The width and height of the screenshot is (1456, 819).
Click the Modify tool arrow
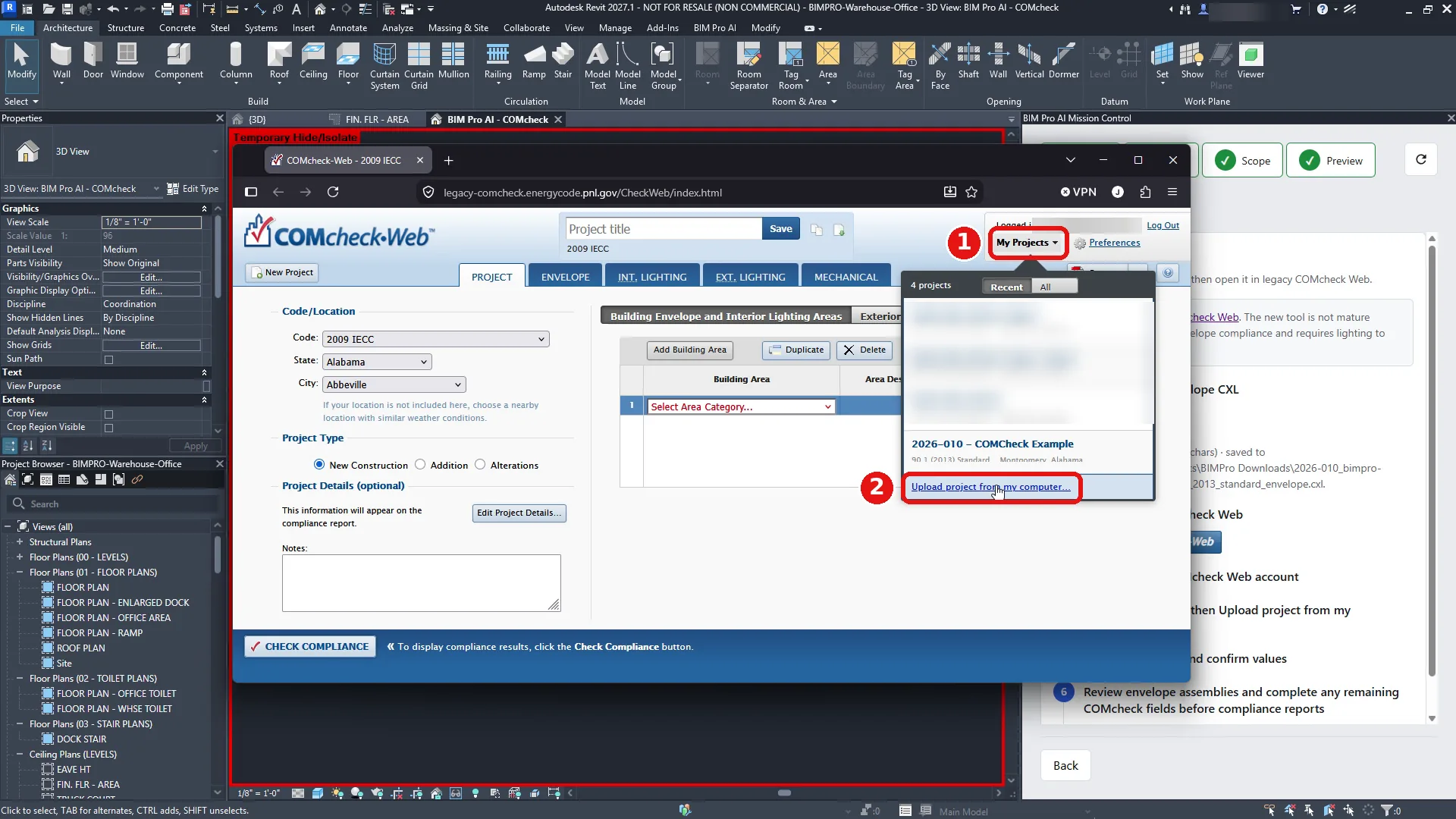pyautogui.click(x=21, y=61)
